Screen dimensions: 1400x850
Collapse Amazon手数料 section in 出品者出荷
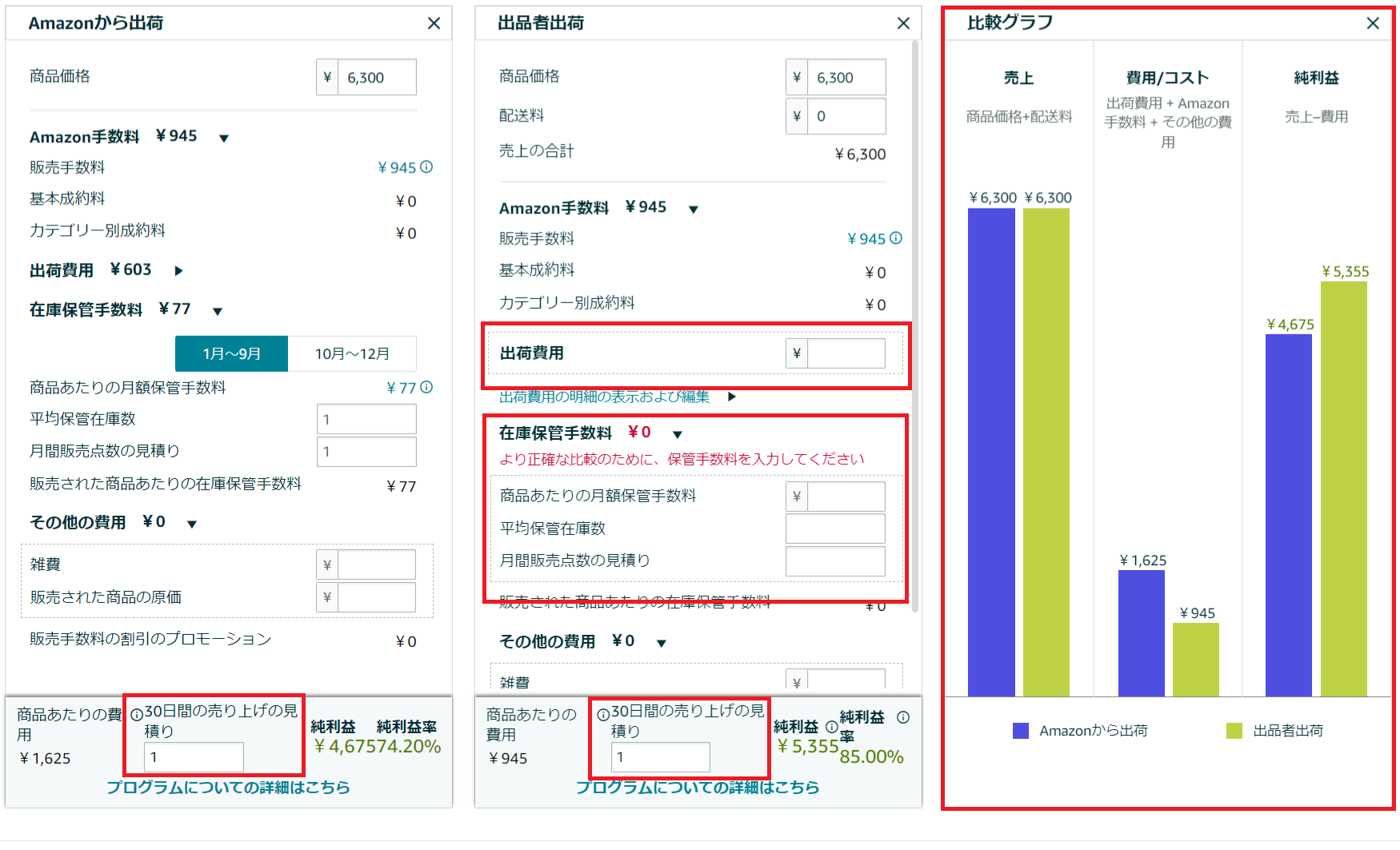tap(694, 210)
